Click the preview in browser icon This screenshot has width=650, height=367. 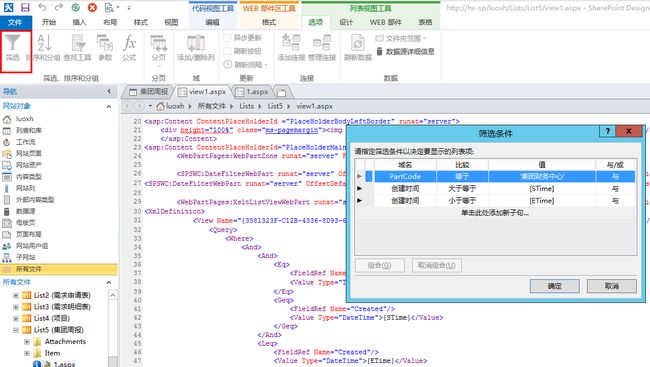(x=109, y=7)
